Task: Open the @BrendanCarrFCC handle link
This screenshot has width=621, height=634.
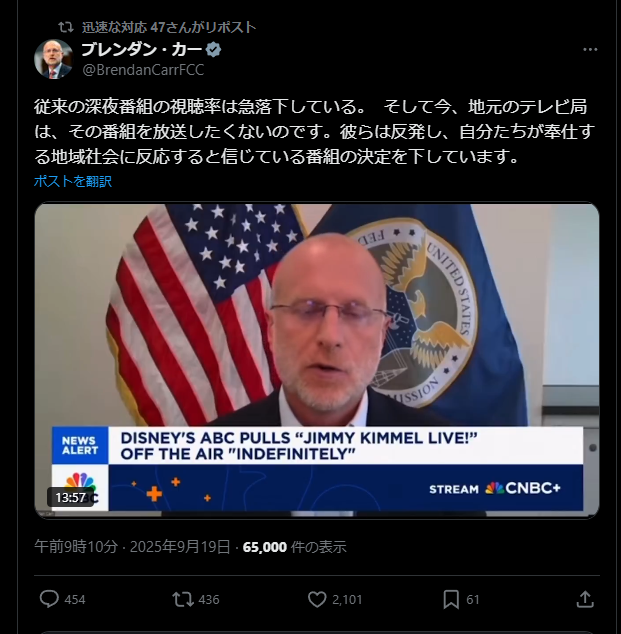Action: pos(143,70)
